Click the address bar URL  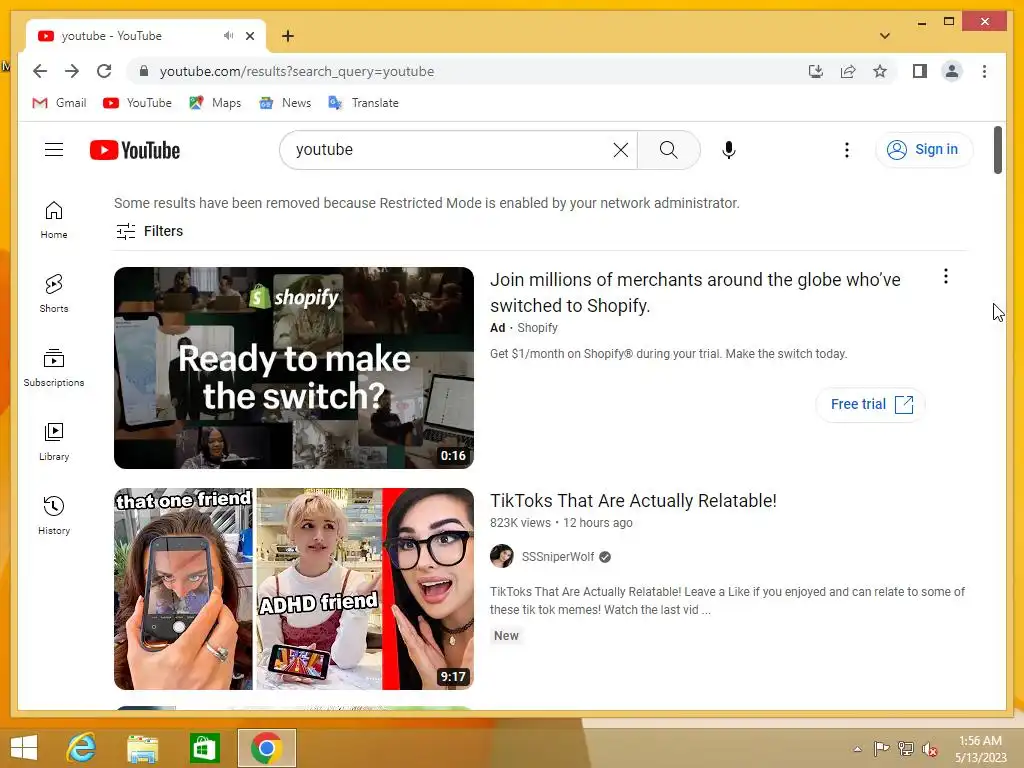coord(296,71)
